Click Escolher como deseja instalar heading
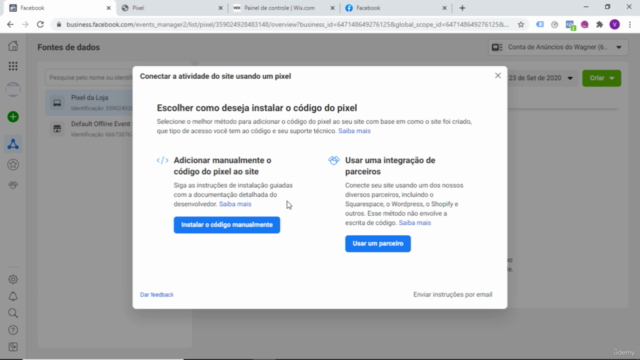 (x=257, y=108)
